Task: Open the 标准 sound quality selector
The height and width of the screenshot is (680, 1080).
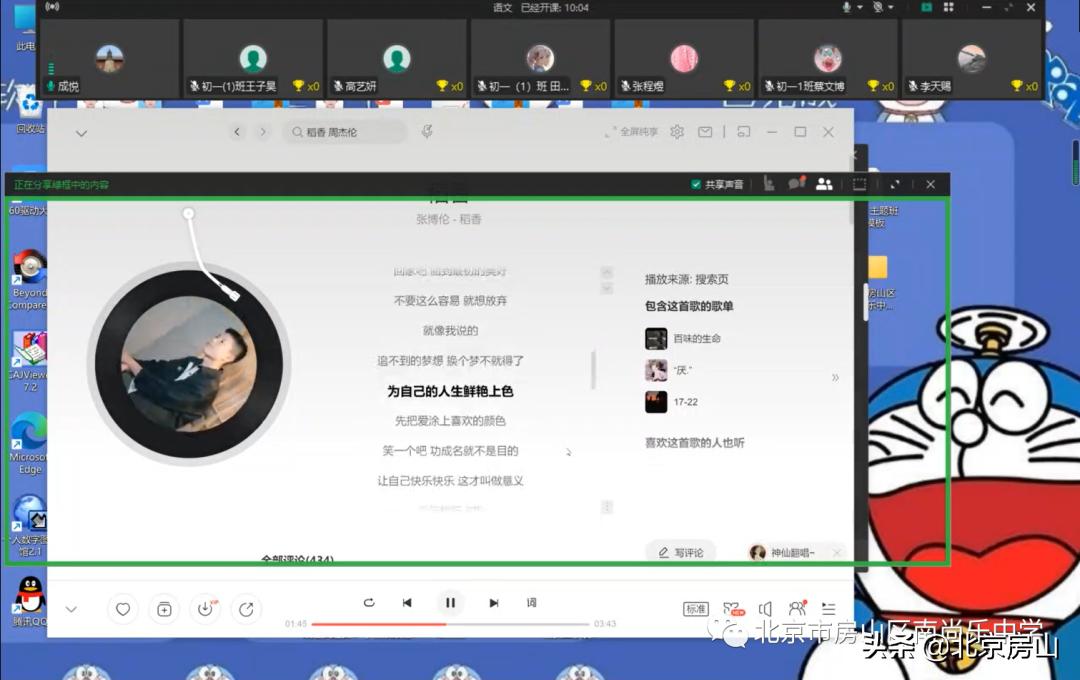Action: [x=696, y=609]
